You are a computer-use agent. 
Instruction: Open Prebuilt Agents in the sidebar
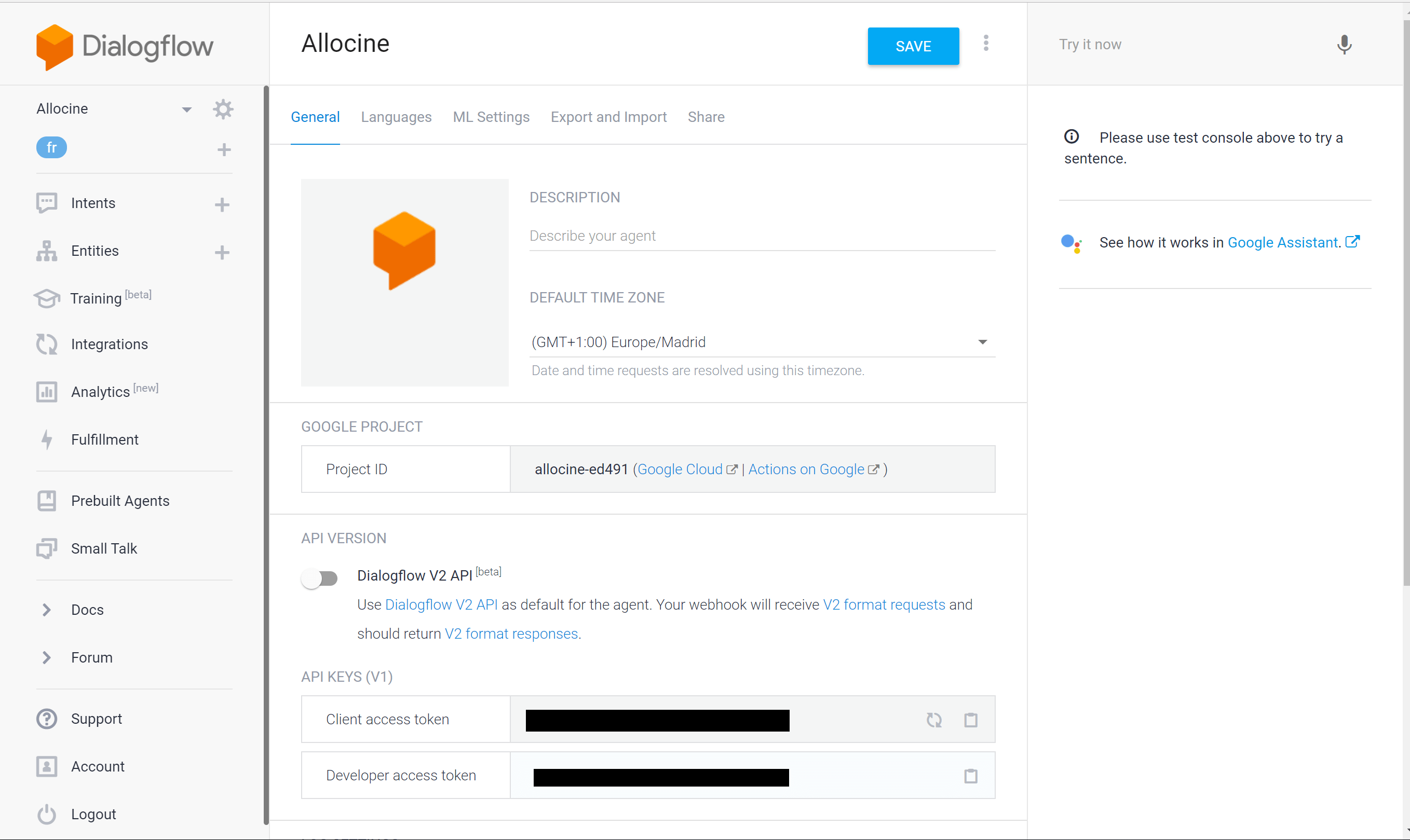pos(120,501)
